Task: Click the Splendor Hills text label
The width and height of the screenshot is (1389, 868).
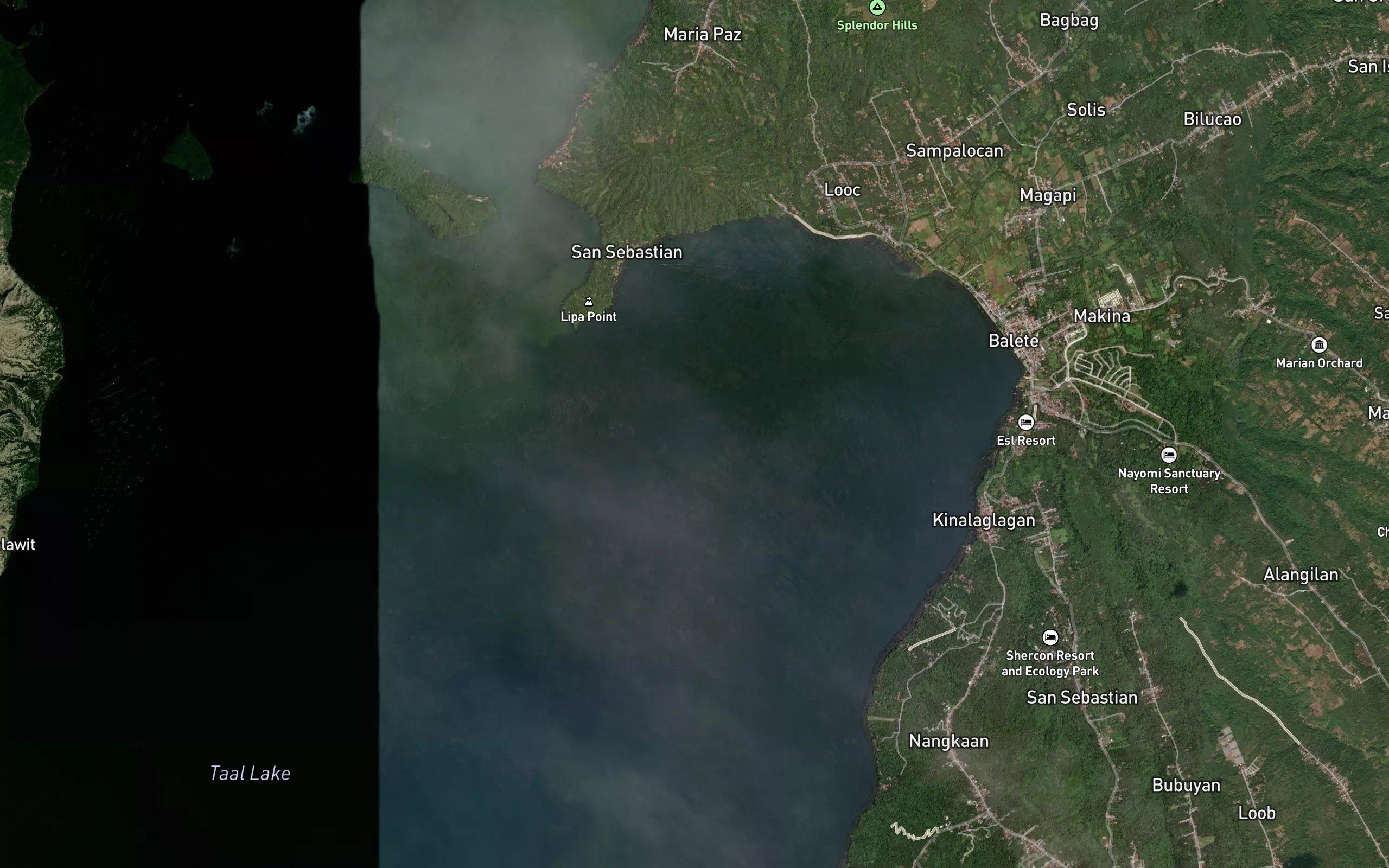Action: 877,25
